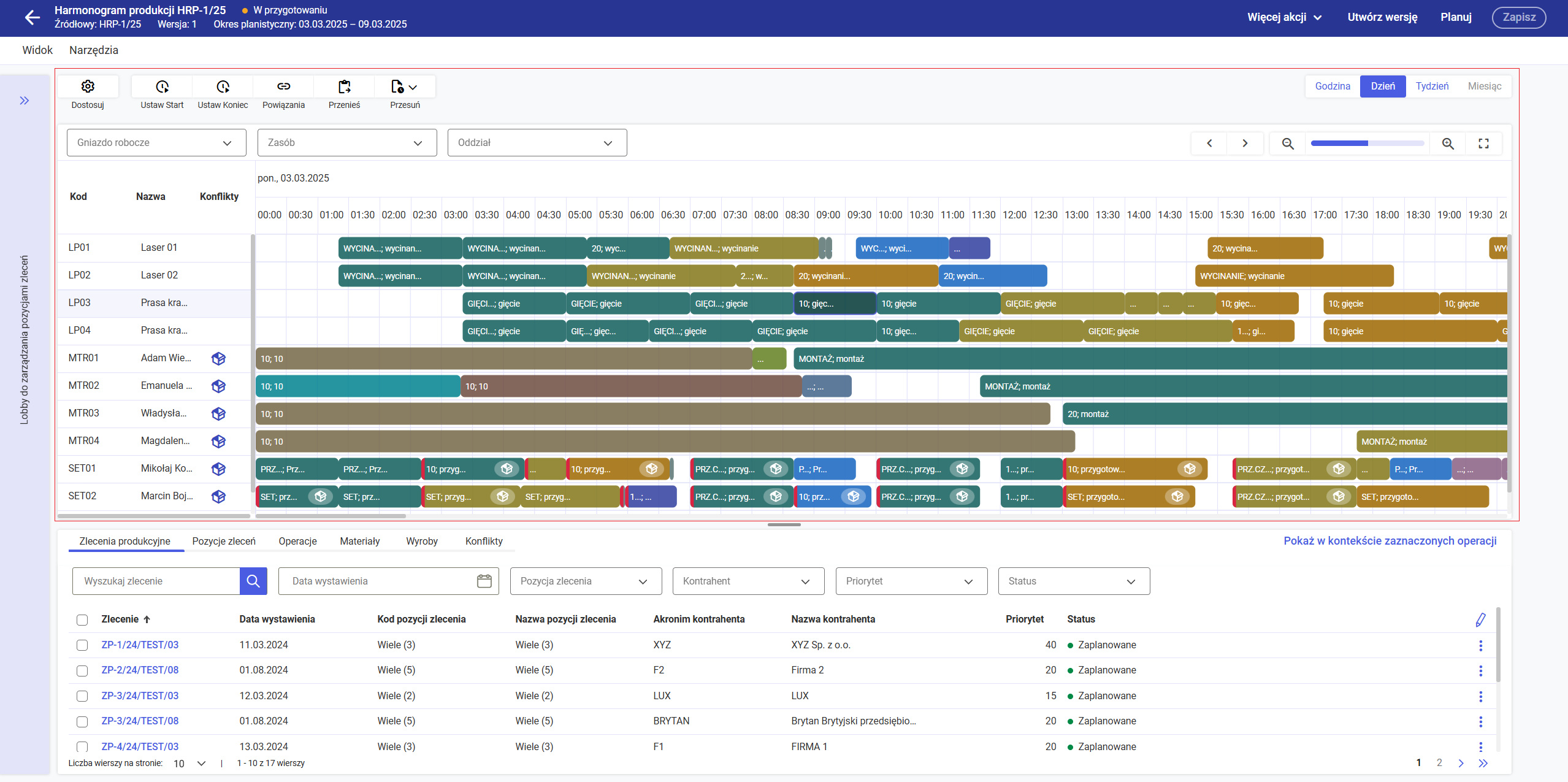Click the timeline zoom slider

click(x=1367, y=144)
